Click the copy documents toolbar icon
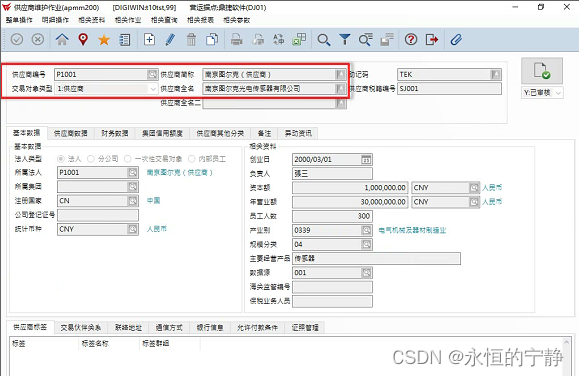 pyautogui.click(x=212, y=39)
